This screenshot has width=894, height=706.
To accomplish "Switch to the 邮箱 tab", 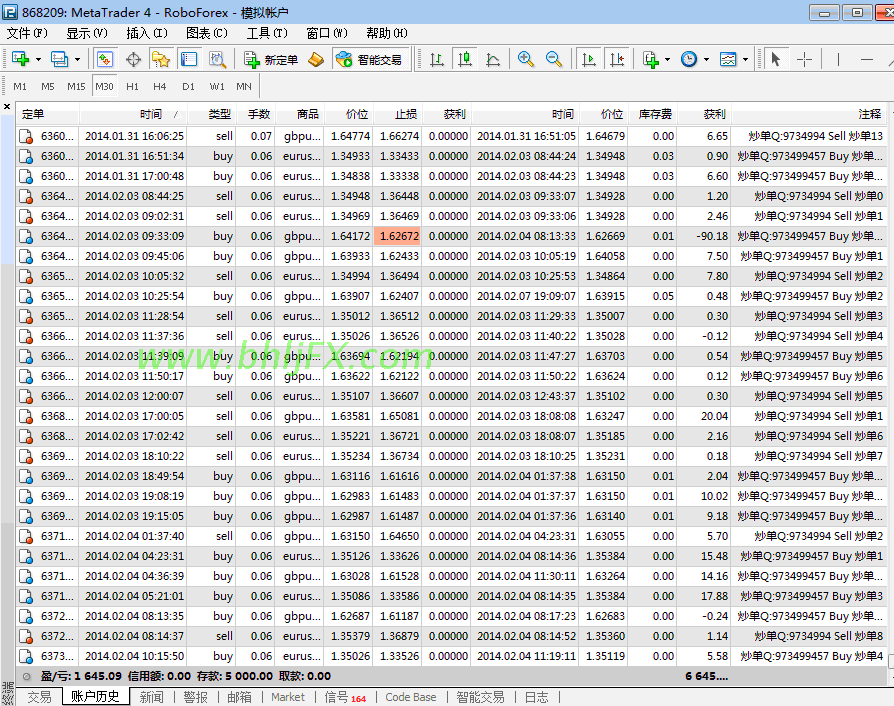I will click(x=239, y=697).
